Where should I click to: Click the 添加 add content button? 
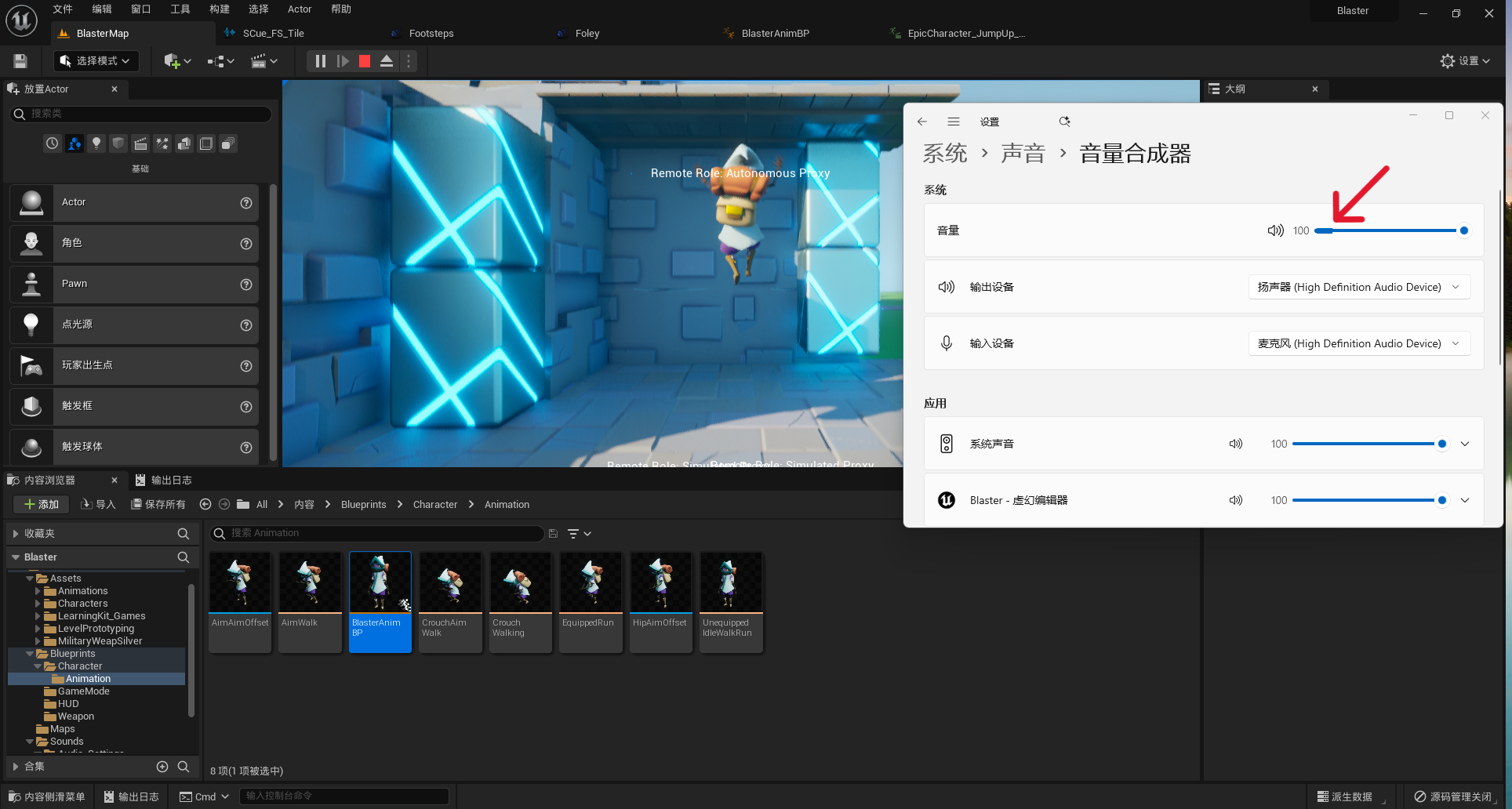pyautogui.click(x=42, y=505)
